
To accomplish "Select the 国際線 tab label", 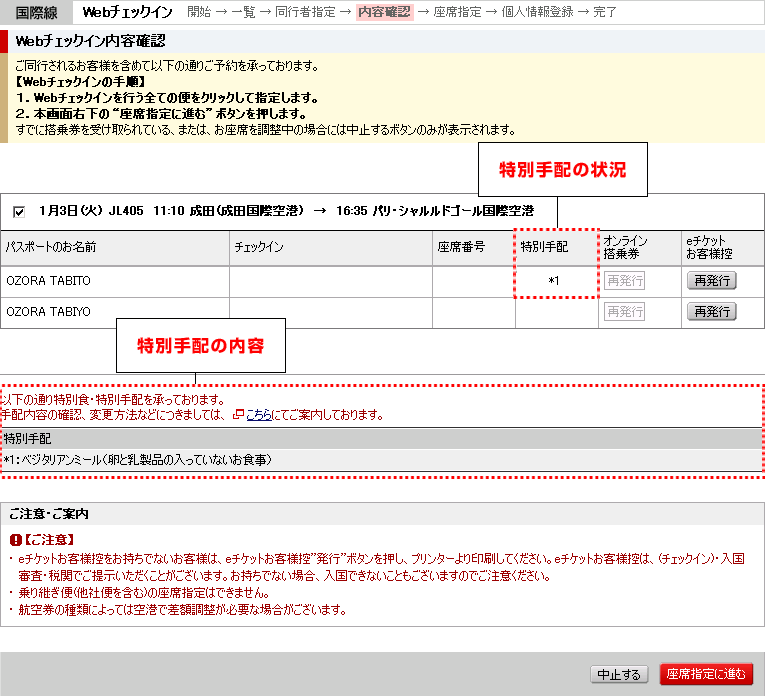I will pyautogui.click(x=36, y=12).
